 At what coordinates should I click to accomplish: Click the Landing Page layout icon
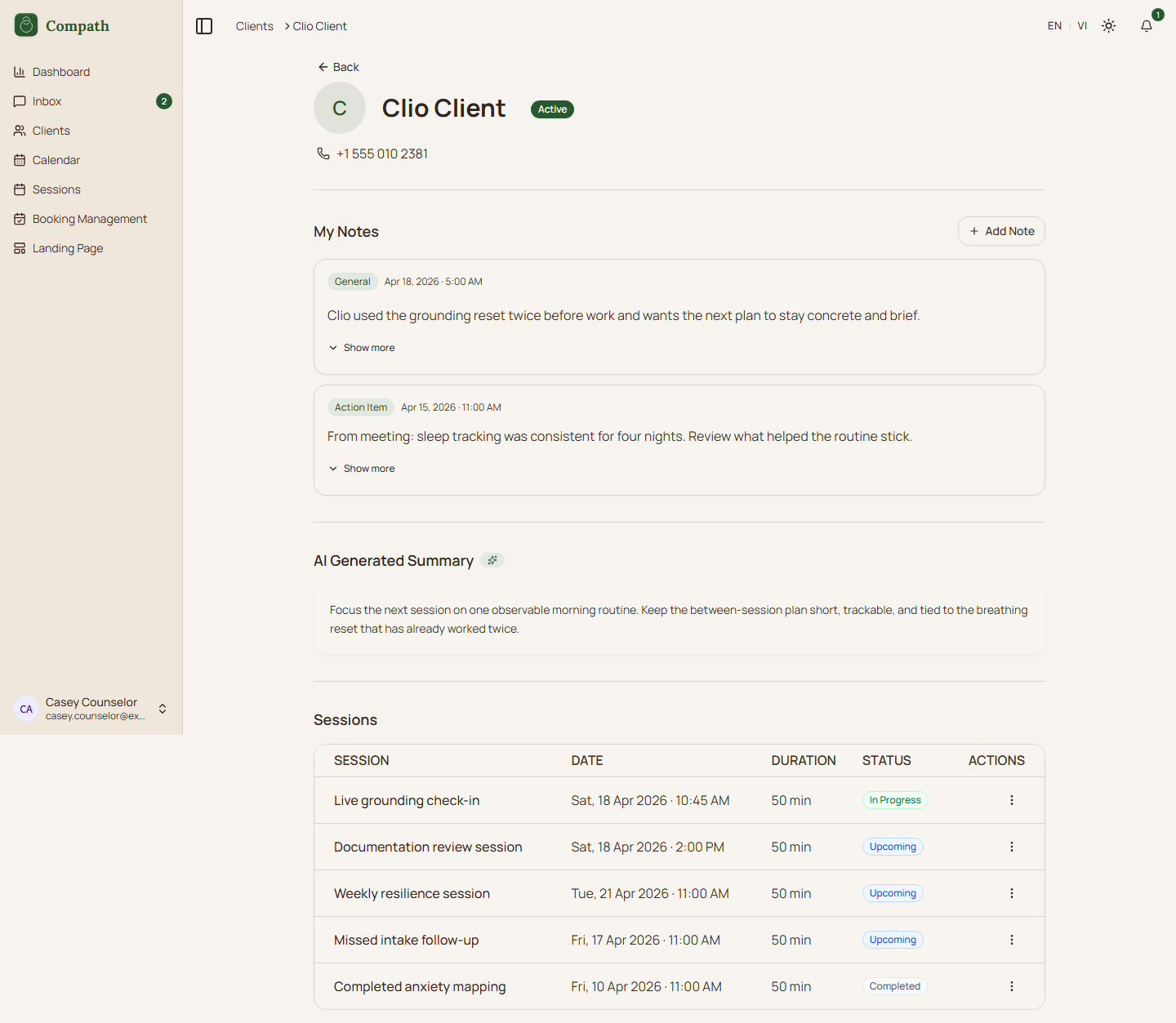(x=20, y=248)
